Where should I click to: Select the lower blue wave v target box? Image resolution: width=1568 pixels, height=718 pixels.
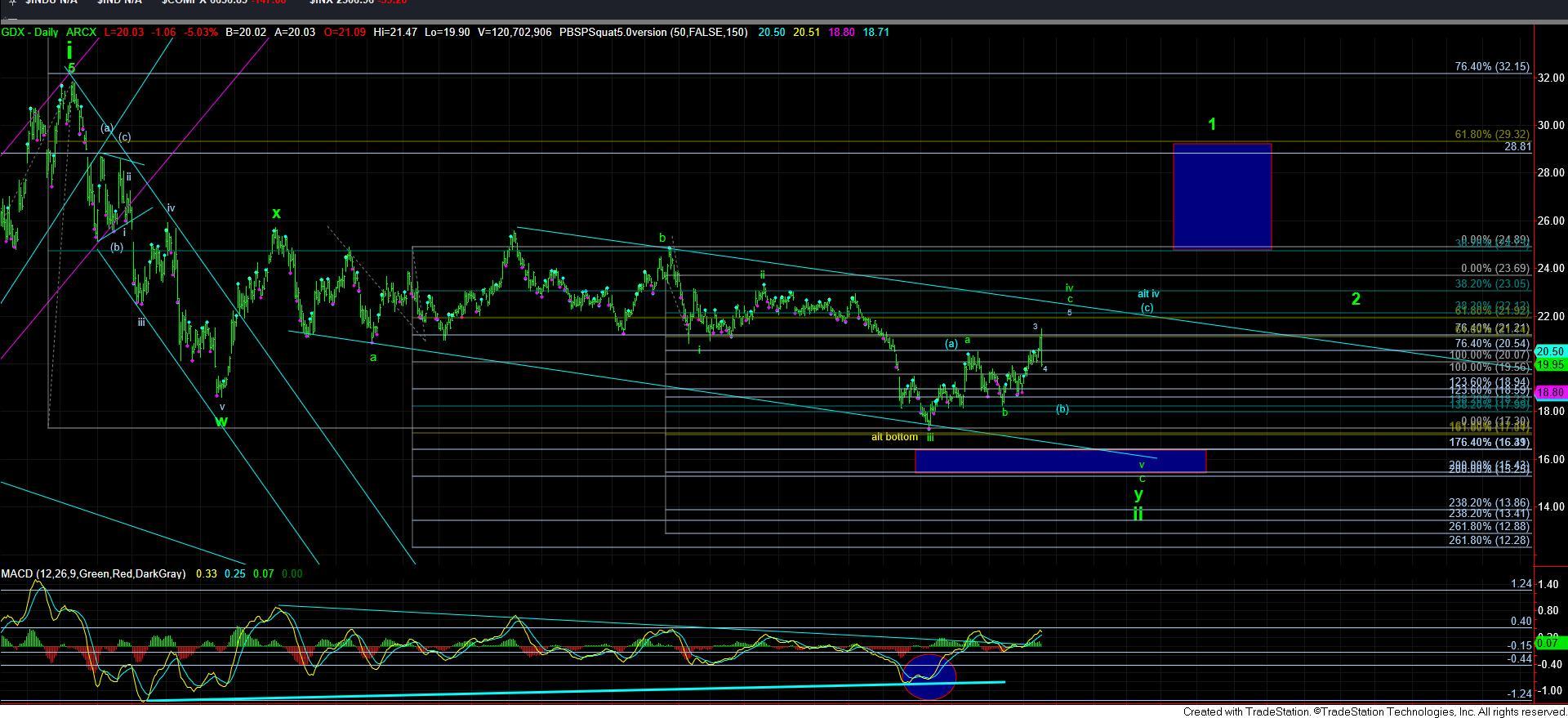1060,461
